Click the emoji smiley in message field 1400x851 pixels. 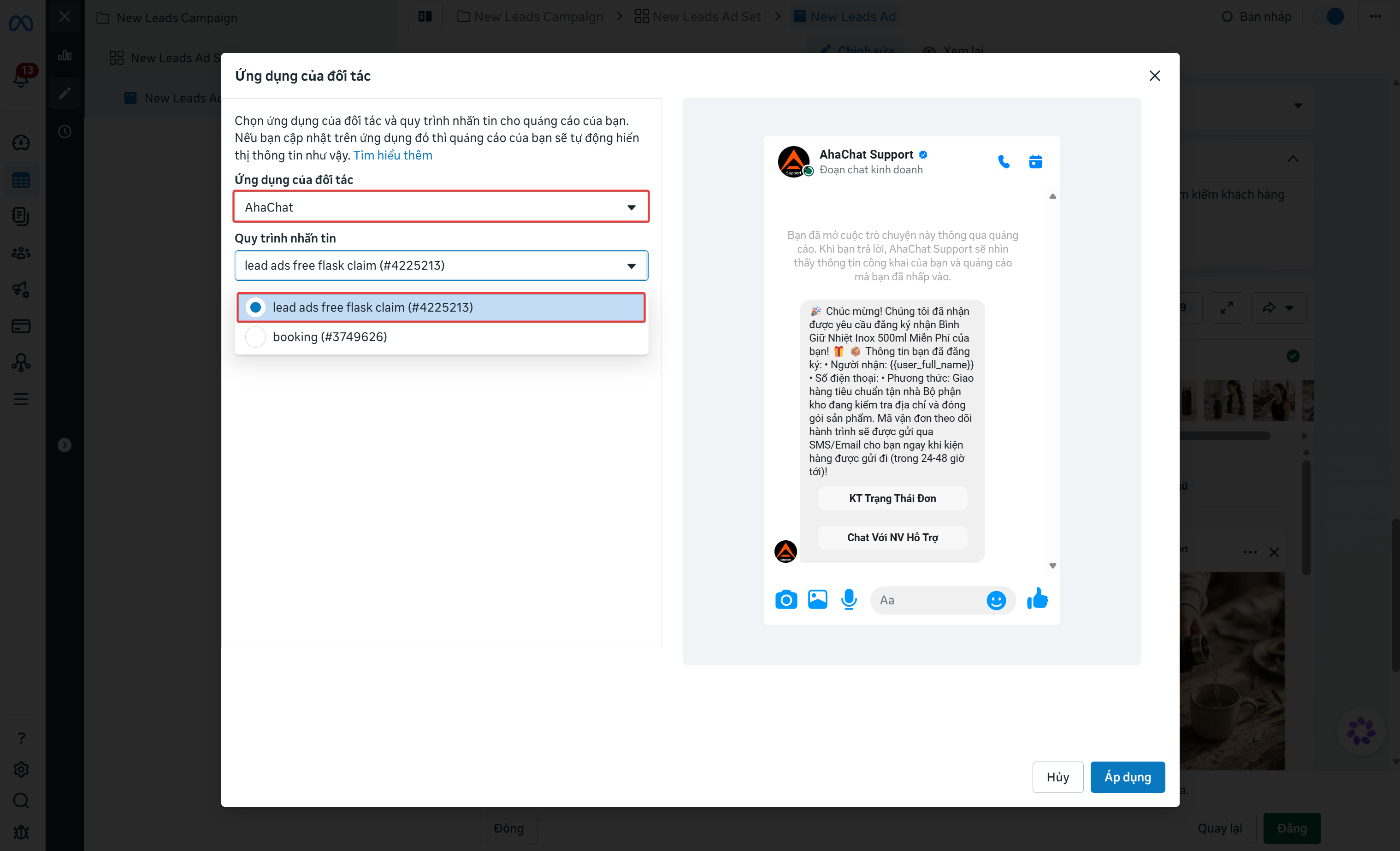996,601
